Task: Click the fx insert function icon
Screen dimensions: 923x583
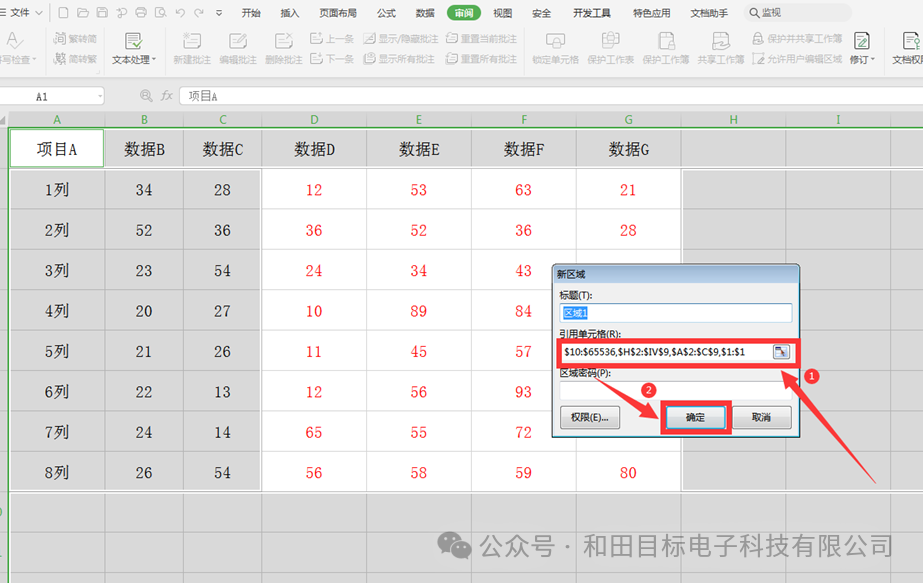Action: coord(167,95)
